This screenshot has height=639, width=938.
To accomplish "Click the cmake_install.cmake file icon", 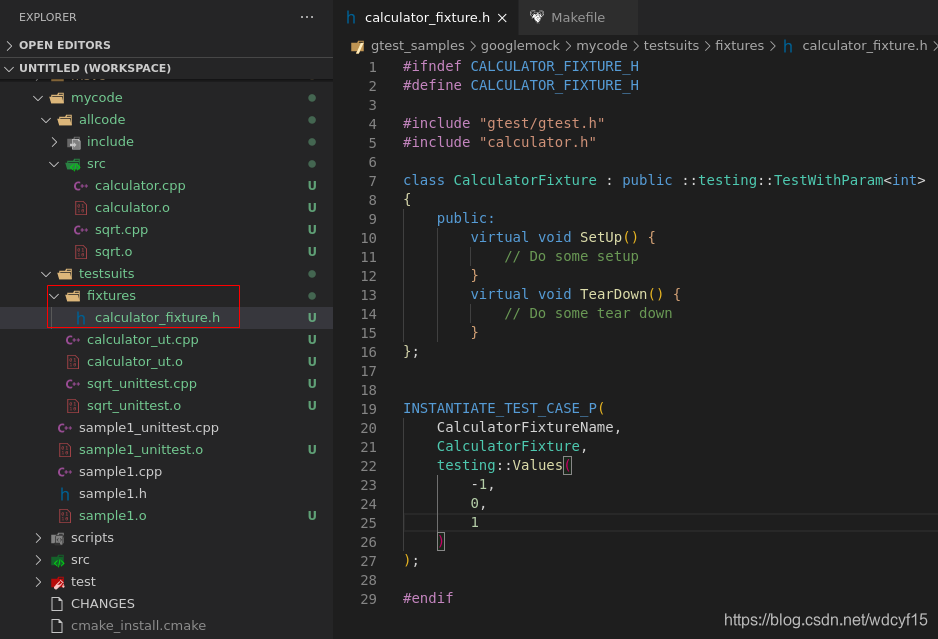I will (57, 626).
